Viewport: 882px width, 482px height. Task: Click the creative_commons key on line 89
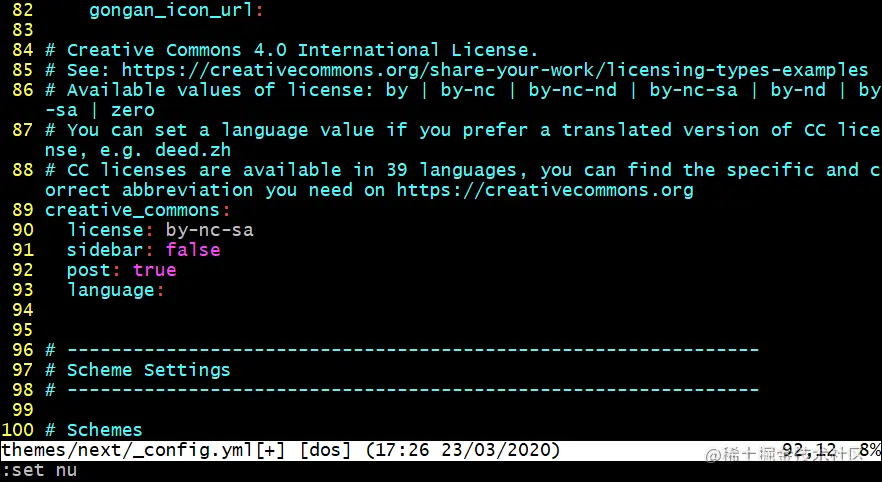coord(132,210)
